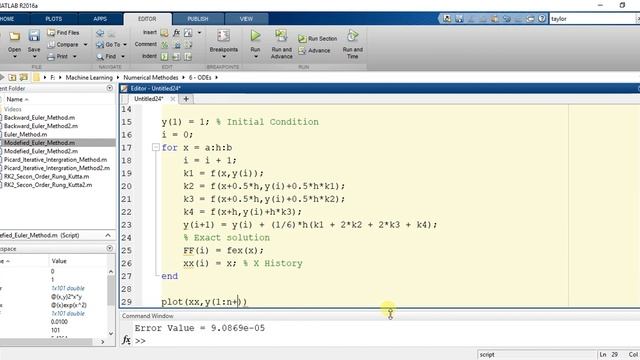
Task: Click the Advance button
Action: pyautogui.click(x=314, y=51)
